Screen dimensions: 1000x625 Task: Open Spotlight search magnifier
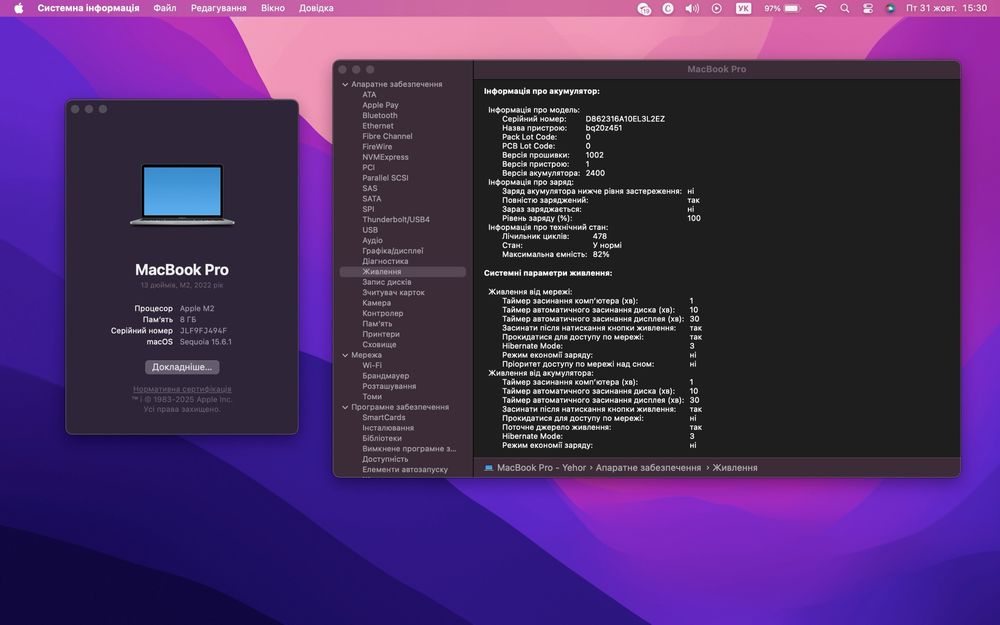pos(844,8)
